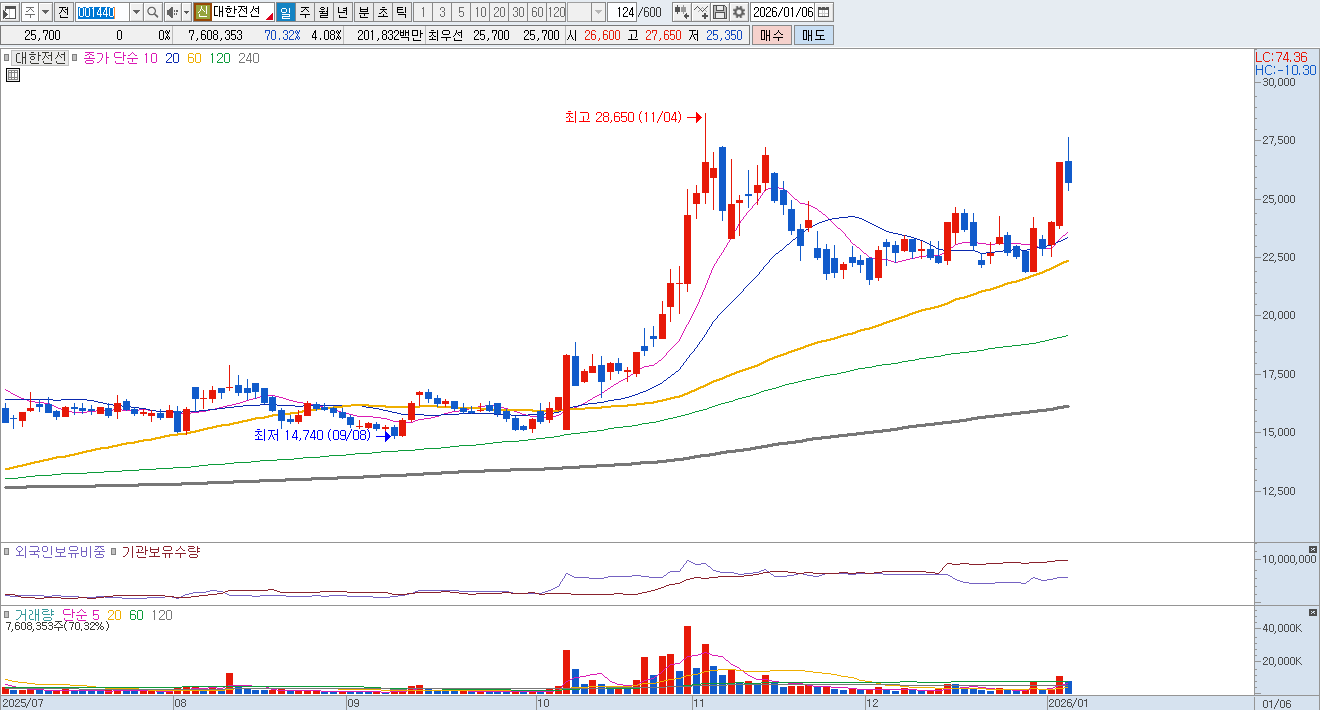Open the calendar date picker icon
The image size is (1320, 710).
(x=823, y=12)
